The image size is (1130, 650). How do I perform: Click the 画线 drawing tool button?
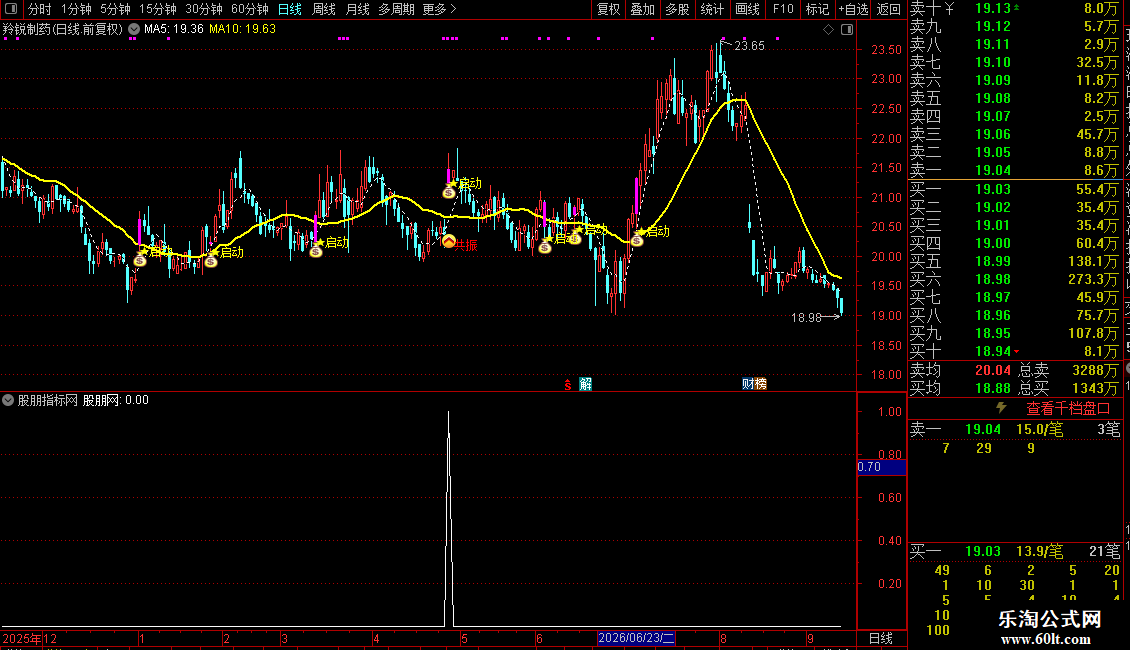(x=747, y=9)
